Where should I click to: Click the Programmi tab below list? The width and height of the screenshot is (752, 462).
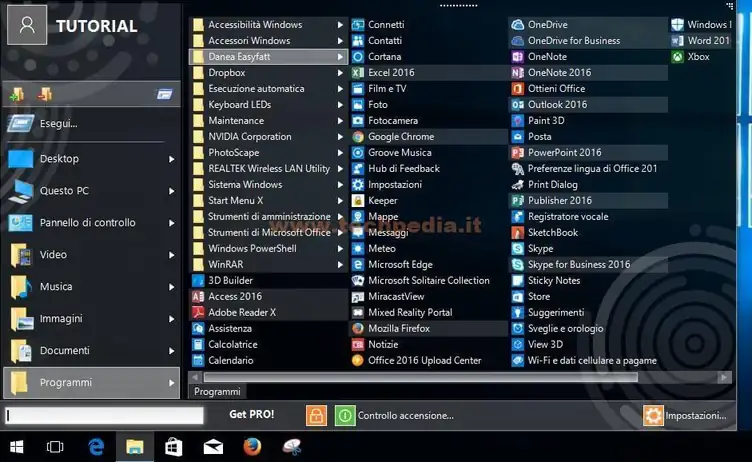217,391
